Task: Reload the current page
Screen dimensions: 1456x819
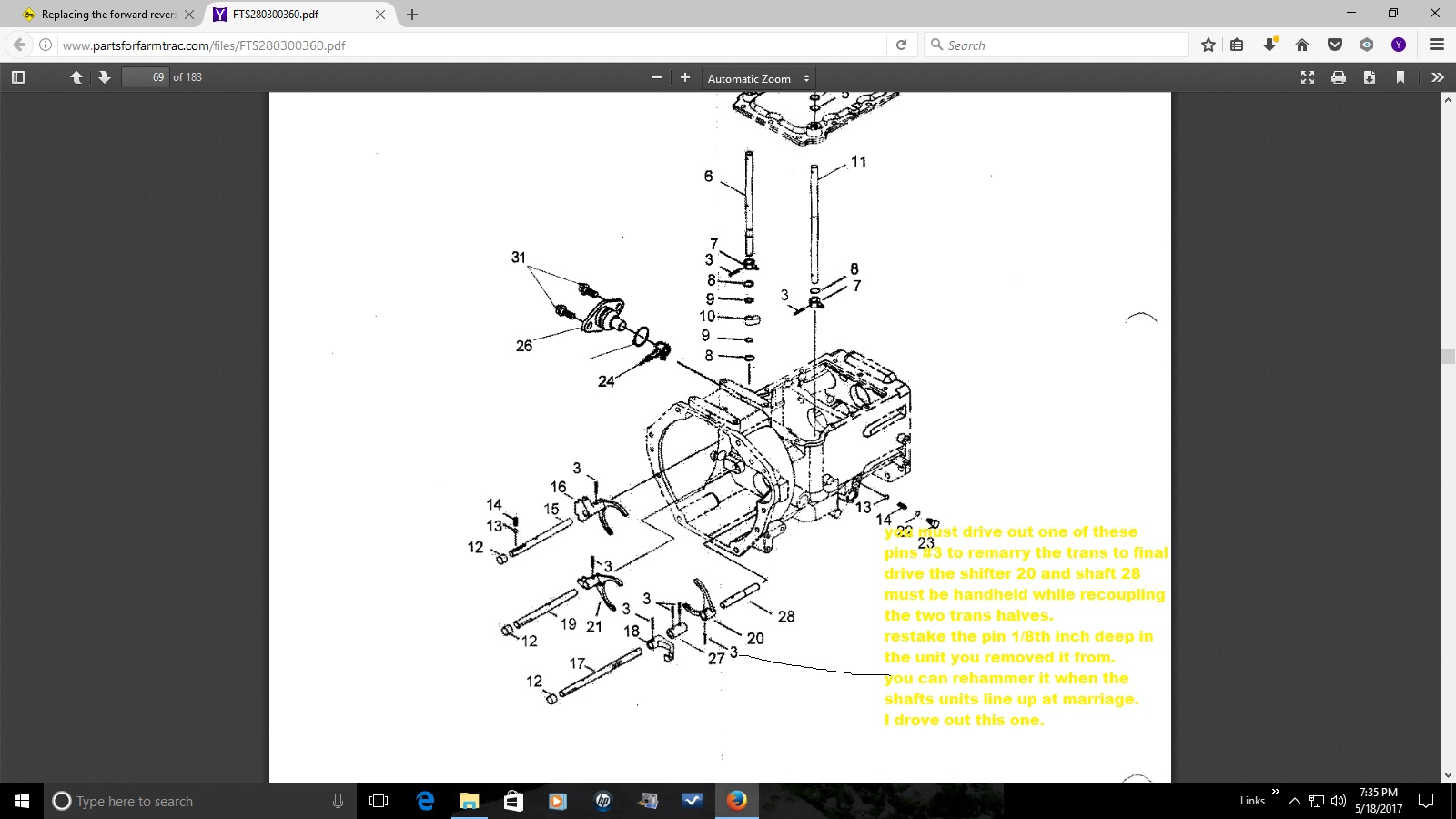Action: 901,45
